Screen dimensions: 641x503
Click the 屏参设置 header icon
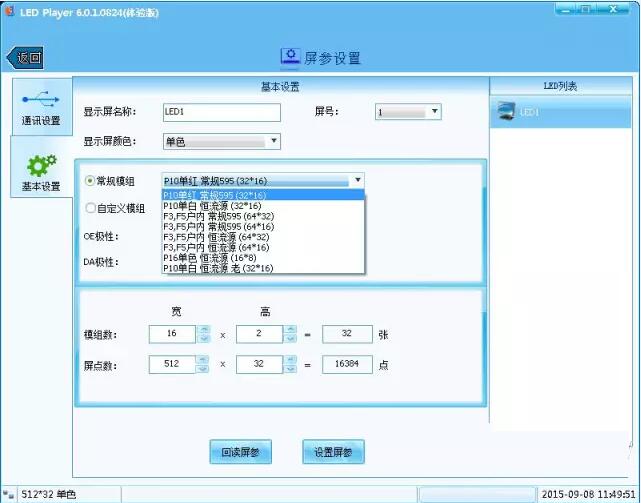click(290, 56)
